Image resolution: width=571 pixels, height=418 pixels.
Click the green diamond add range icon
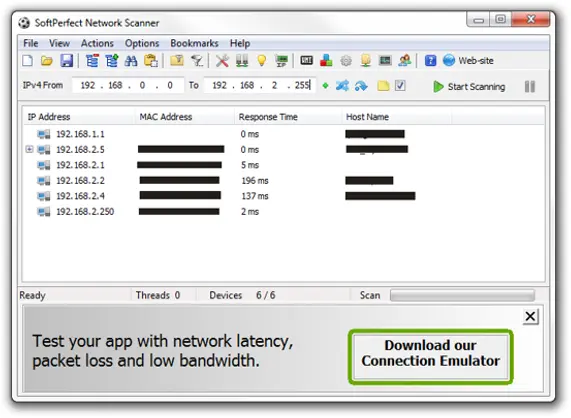click(x=326, y=86)
